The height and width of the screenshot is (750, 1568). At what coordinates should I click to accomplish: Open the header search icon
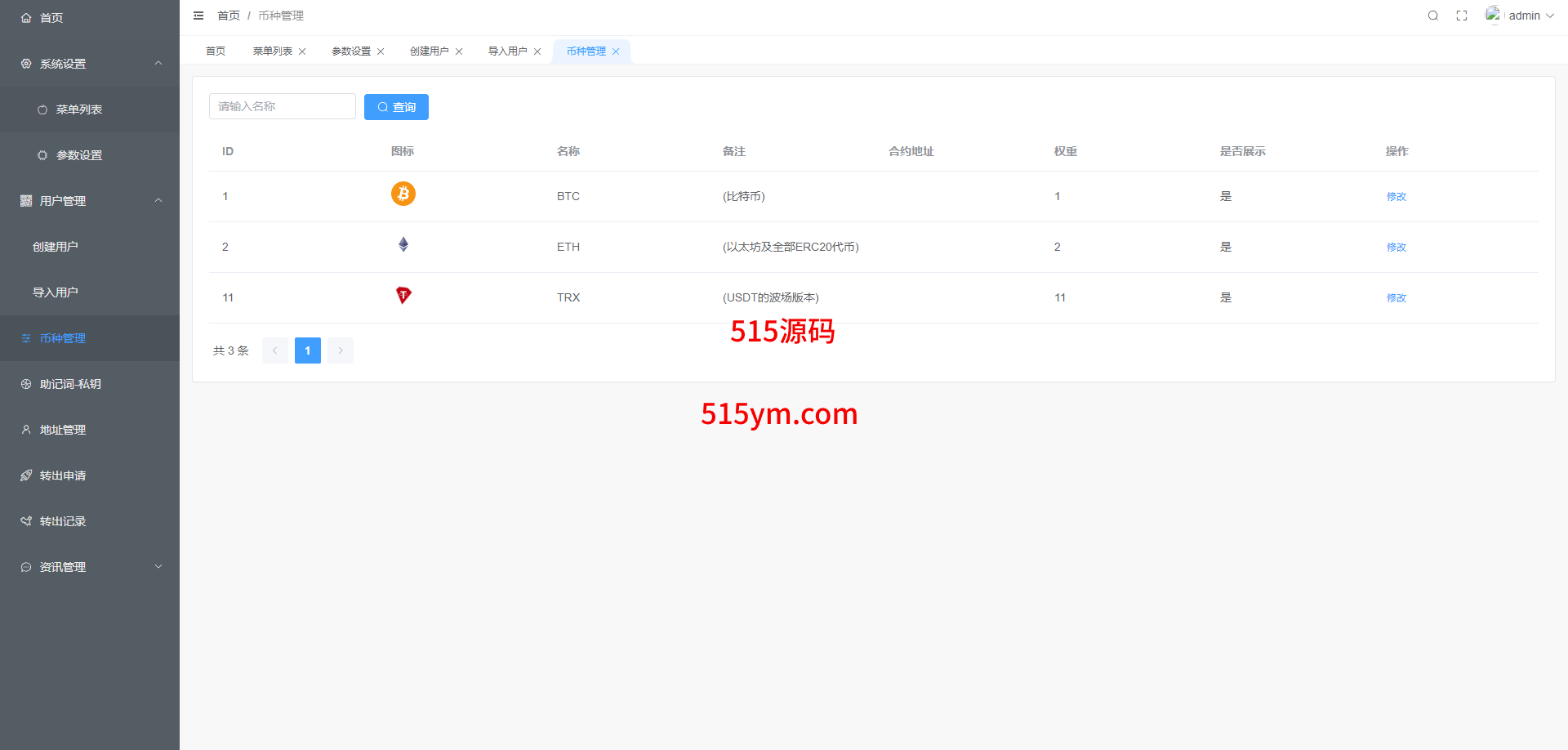coord(1432,16)
